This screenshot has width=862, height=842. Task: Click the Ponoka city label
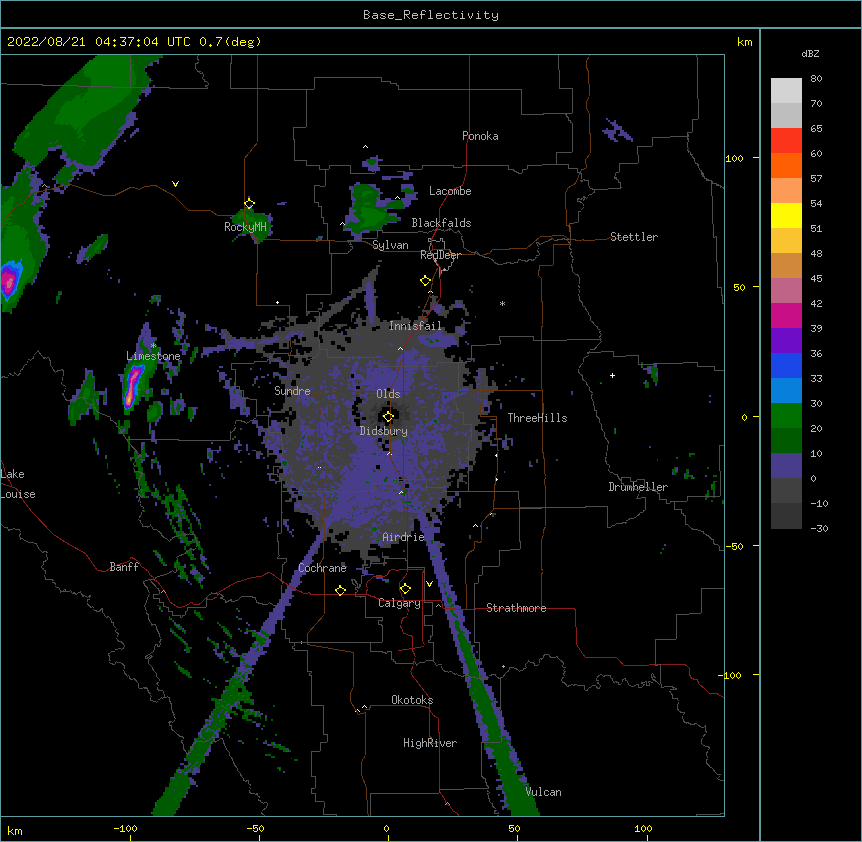point(480,136)
